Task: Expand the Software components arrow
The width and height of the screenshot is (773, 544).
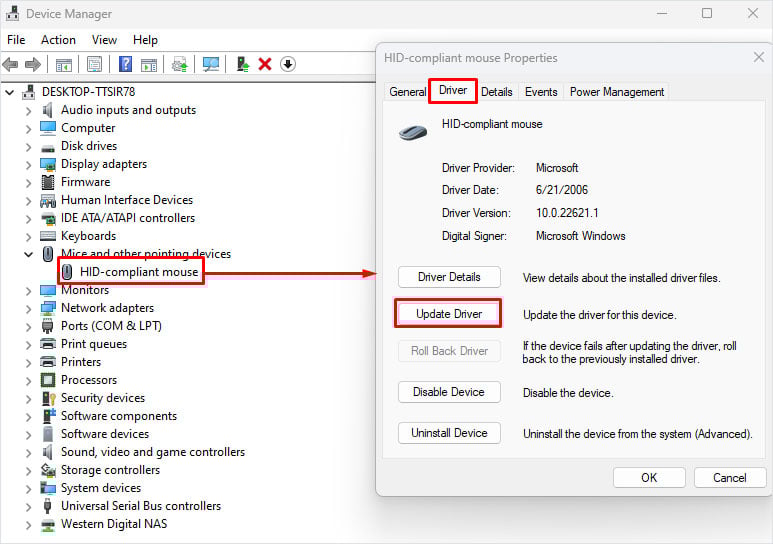Action: 29,416
